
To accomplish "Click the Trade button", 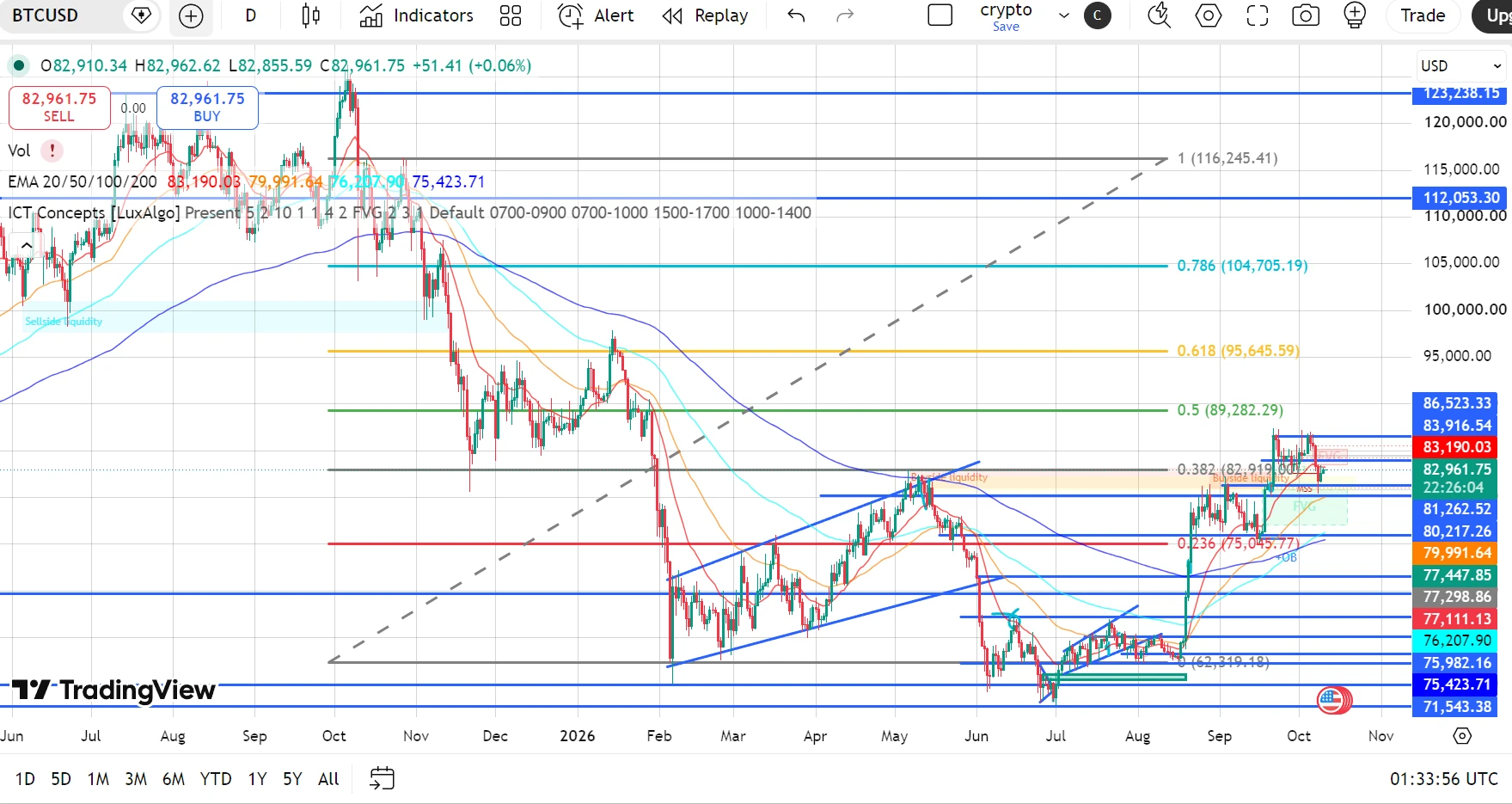I will (x=1423, y=15).
